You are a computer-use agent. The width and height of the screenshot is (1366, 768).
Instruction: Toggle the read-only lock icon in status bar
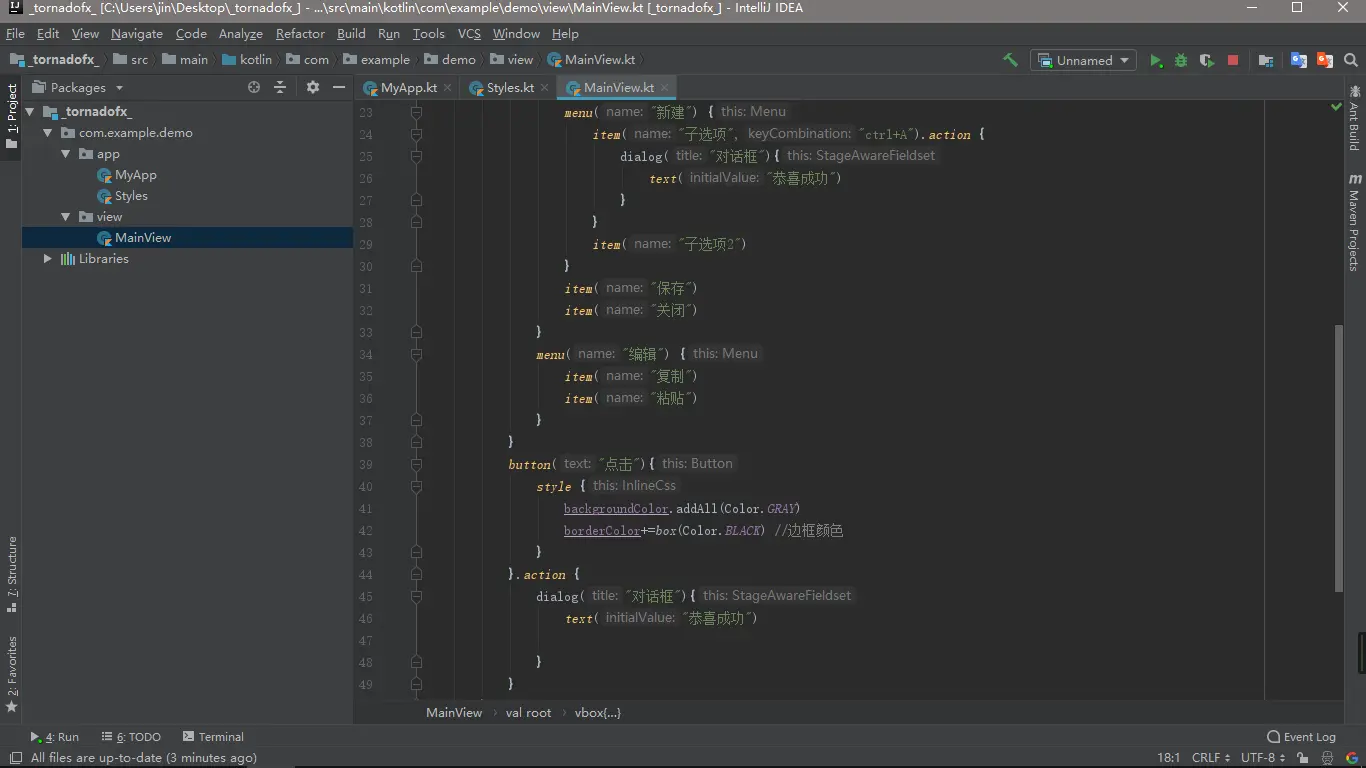pos(1302,758)
